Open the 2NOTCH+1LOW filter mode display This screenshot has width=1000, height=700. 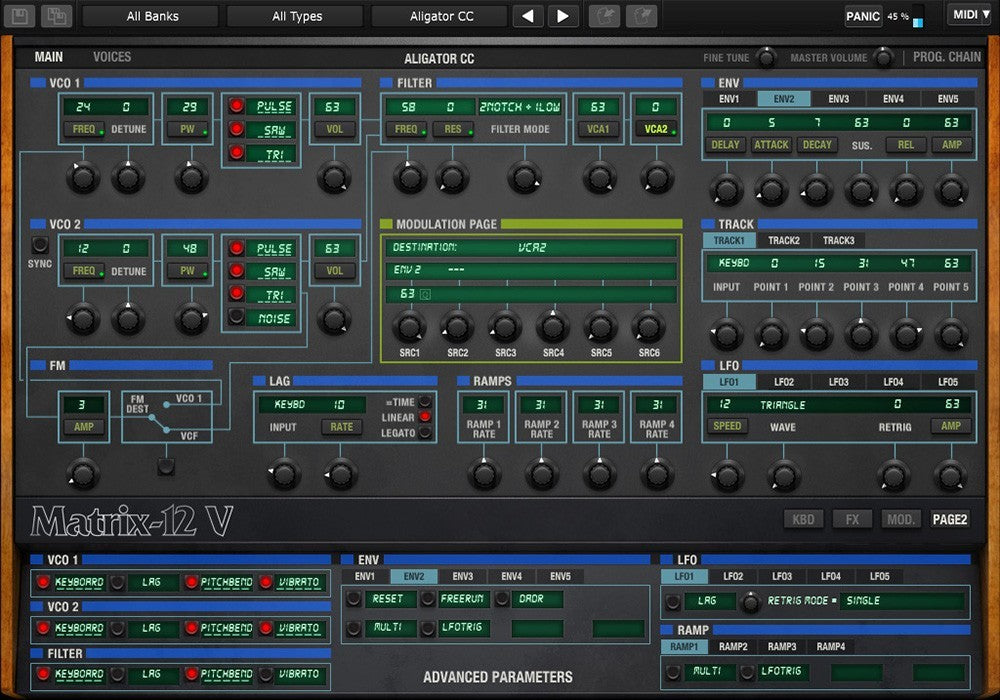520,107
